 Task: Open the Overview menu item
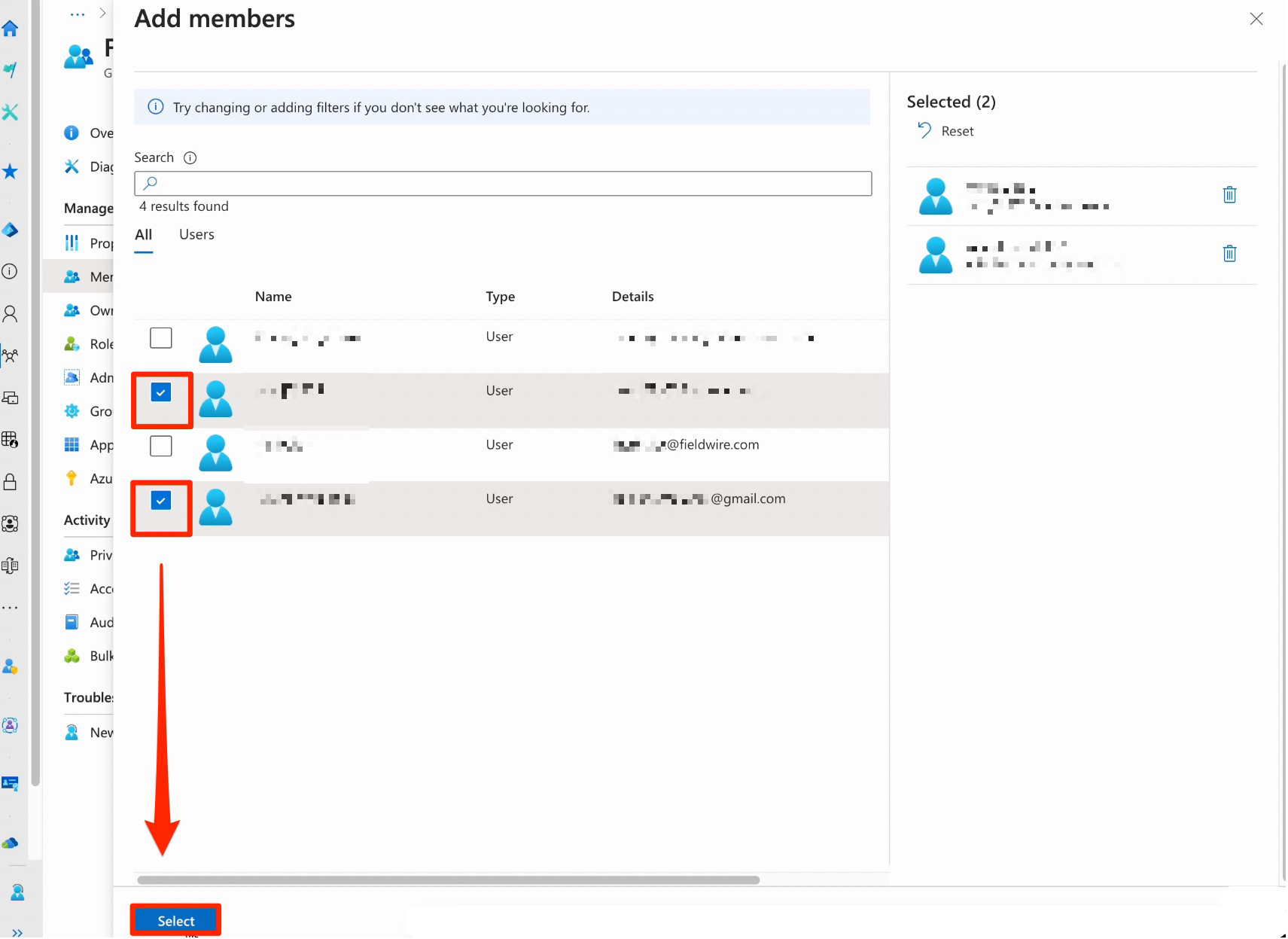(88, 133)
